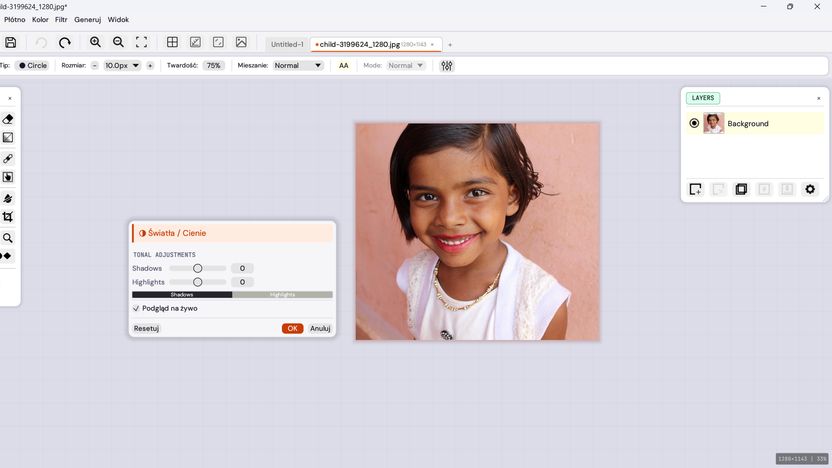832x468 pixels.
Task: Click the zoom status readout at bottom right
Action: click(803, 458)
